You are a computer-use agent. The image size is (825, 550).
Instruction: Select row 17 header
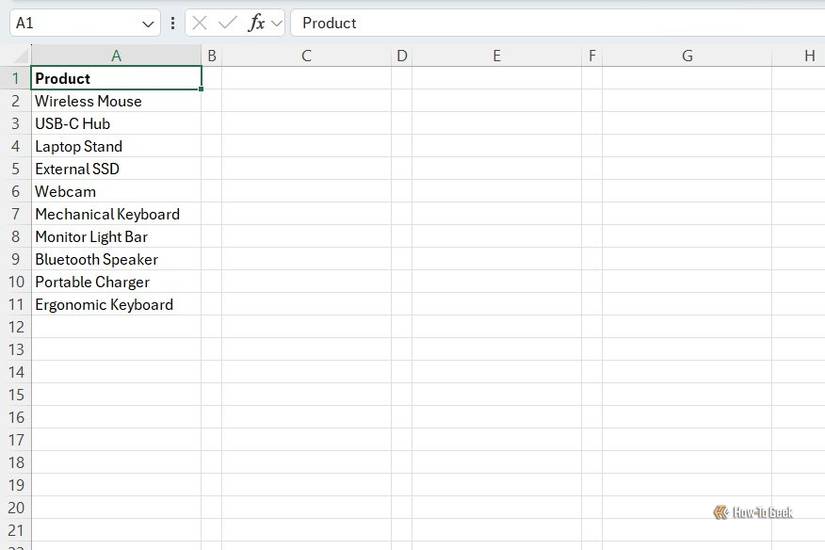click(16, 440)
